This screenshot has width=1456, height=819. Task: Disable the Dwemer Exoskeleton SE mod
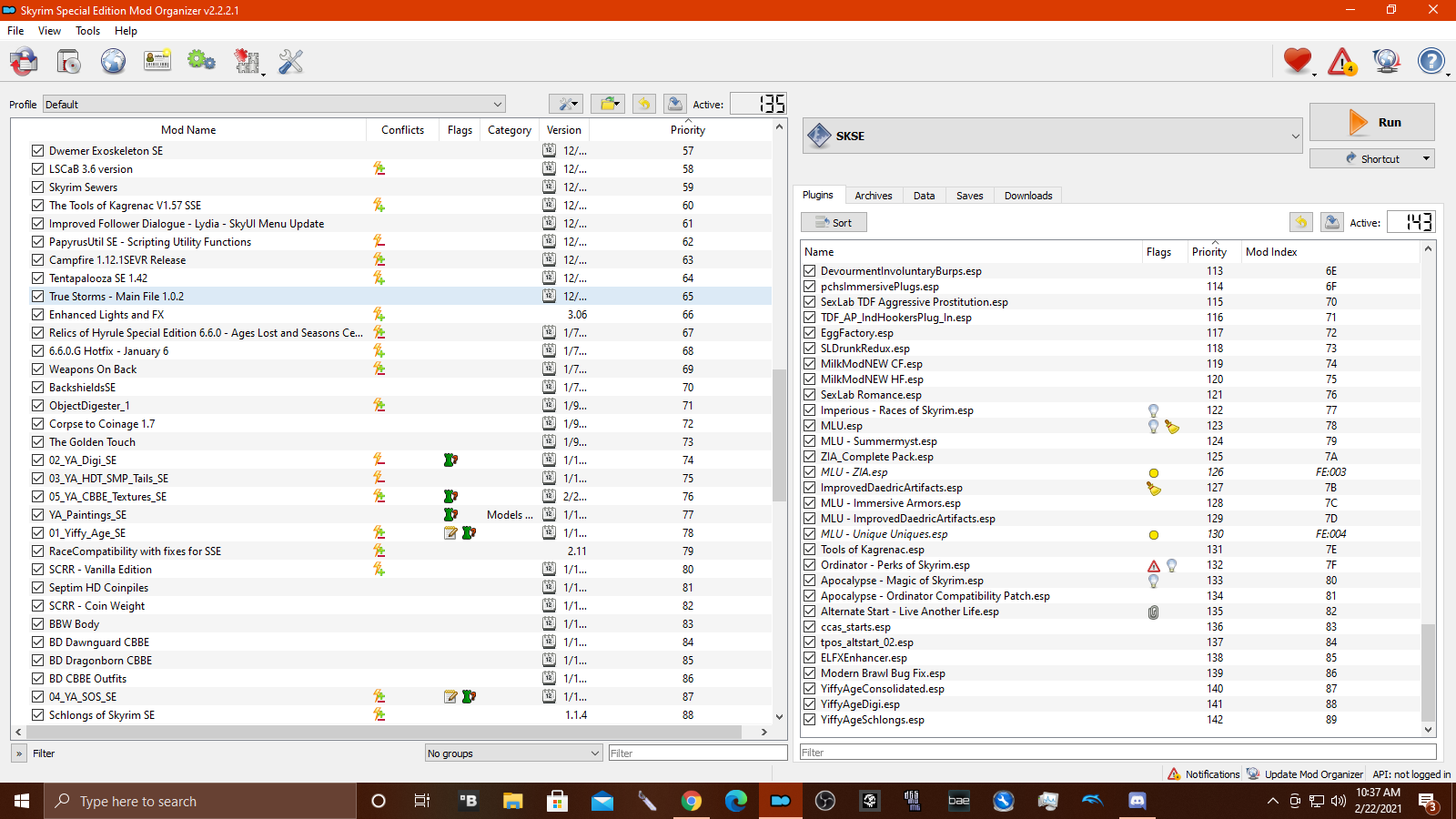click(x=37, y=150)
